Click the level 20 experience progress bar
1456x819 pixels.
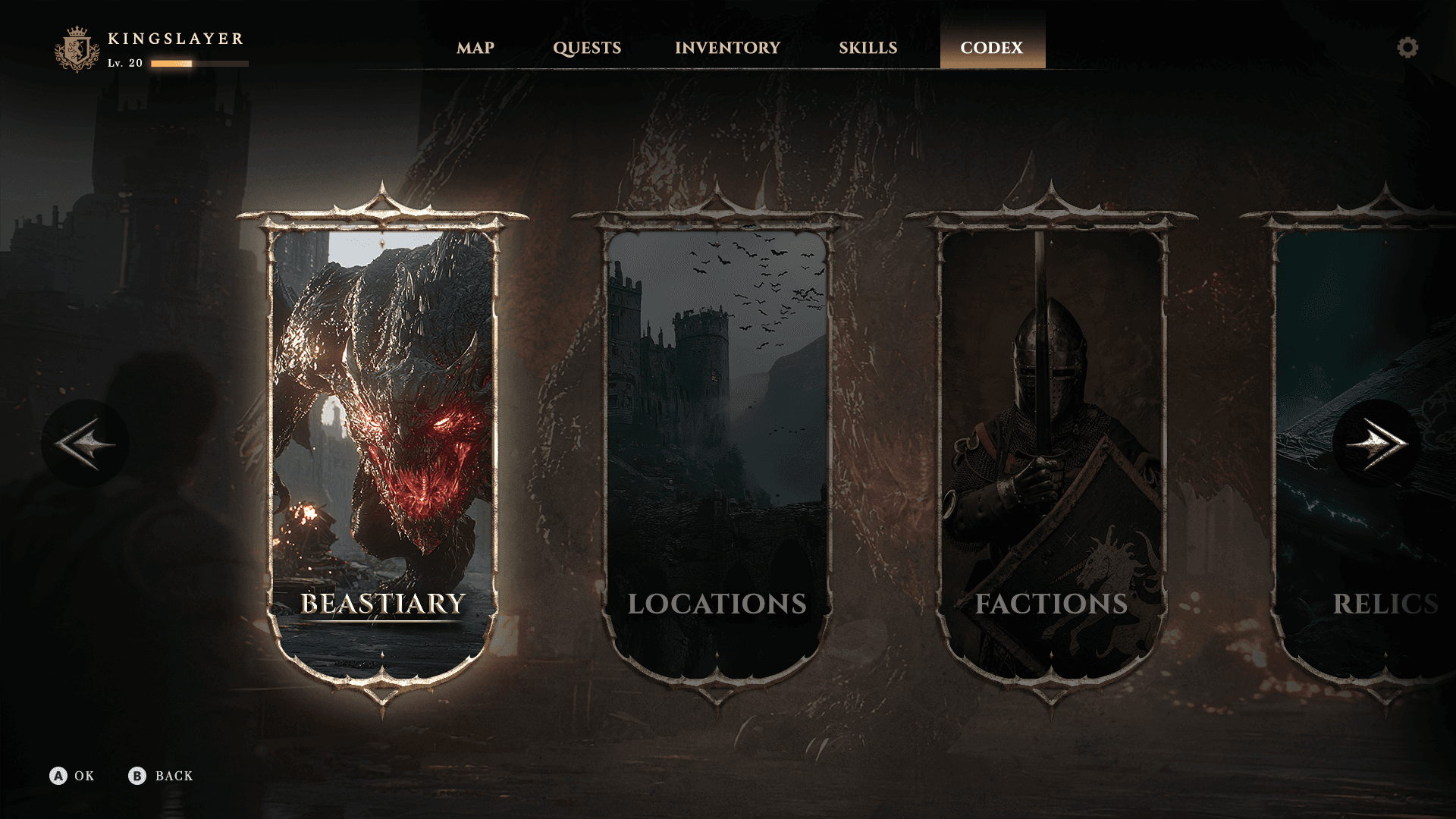click(x=199, y=64)
